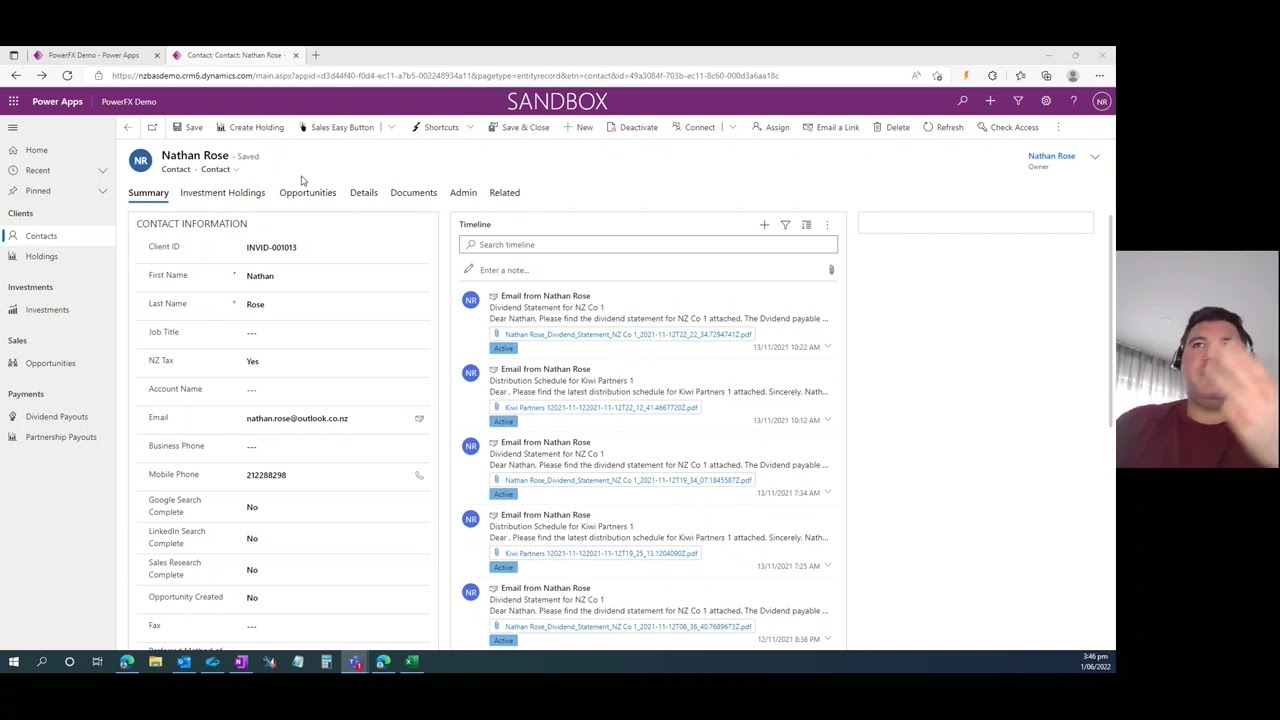Open the Power Apps waffle app launcher

pos(13,101)
